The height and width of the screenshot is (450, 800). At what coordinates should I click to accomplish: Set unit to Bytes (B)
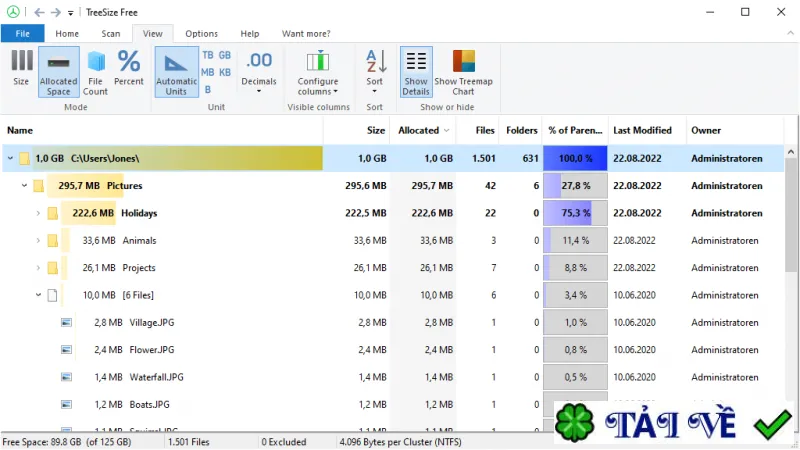208,90
